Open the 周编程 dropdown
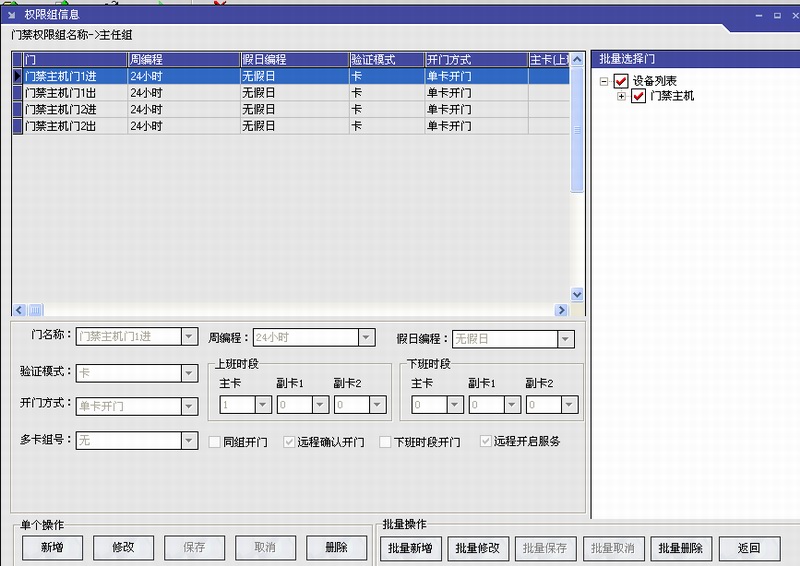Viewport: 800px width, 566px height. click(x=366, y=338)
